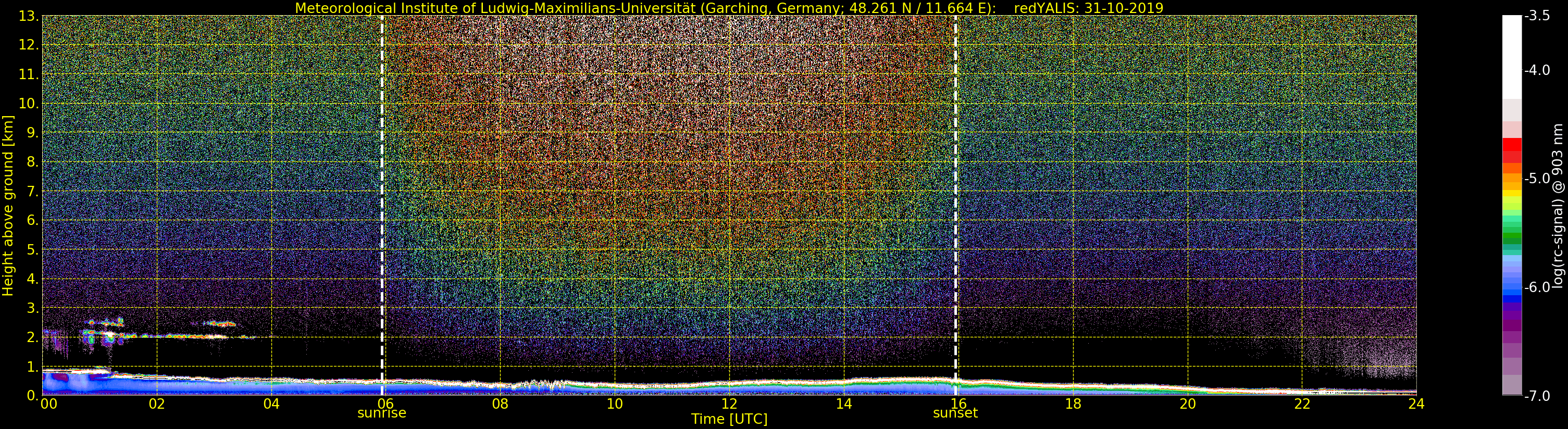Click the 'Time [UTC]' axis label
This screenshot has width=1568, height=429.
(729, 419)
